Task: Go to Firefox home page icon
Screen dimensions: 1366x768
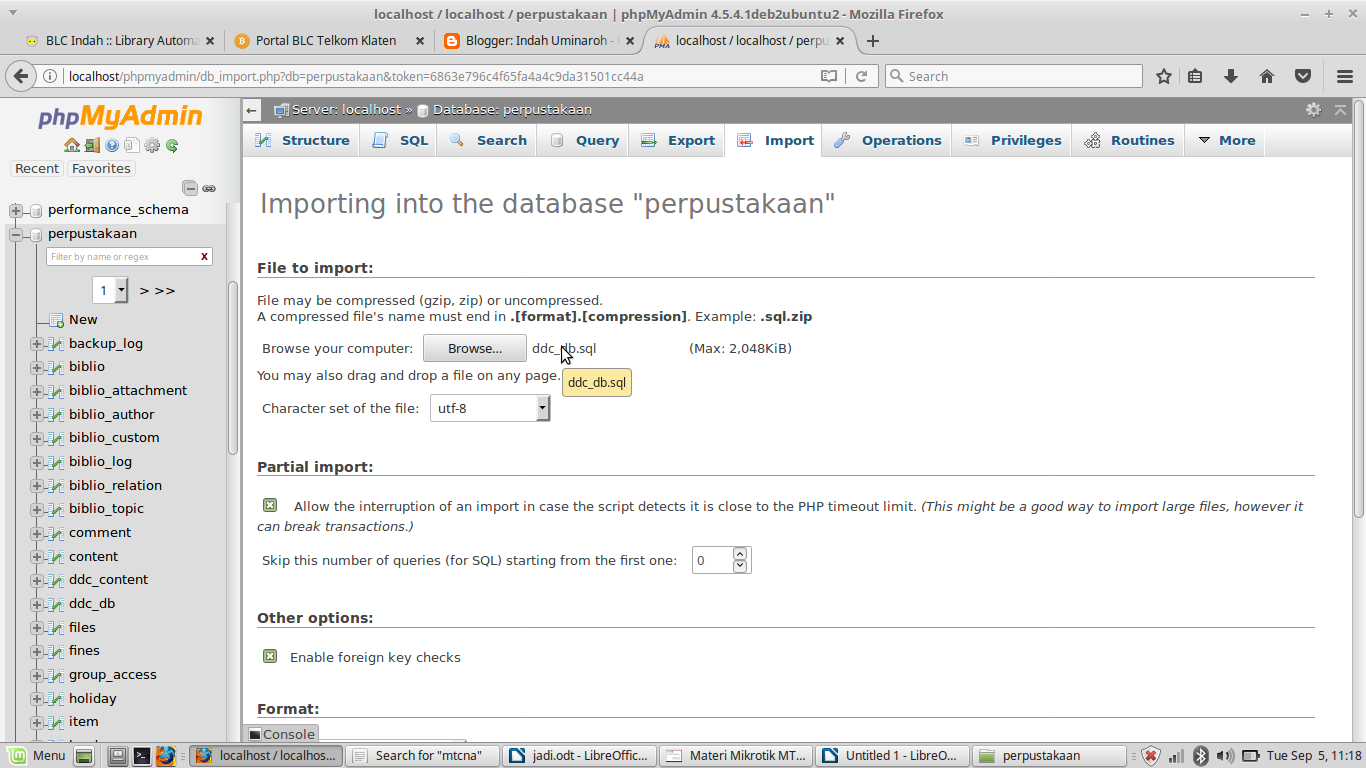Action: pyautogui.click(x=1267, y=76)
